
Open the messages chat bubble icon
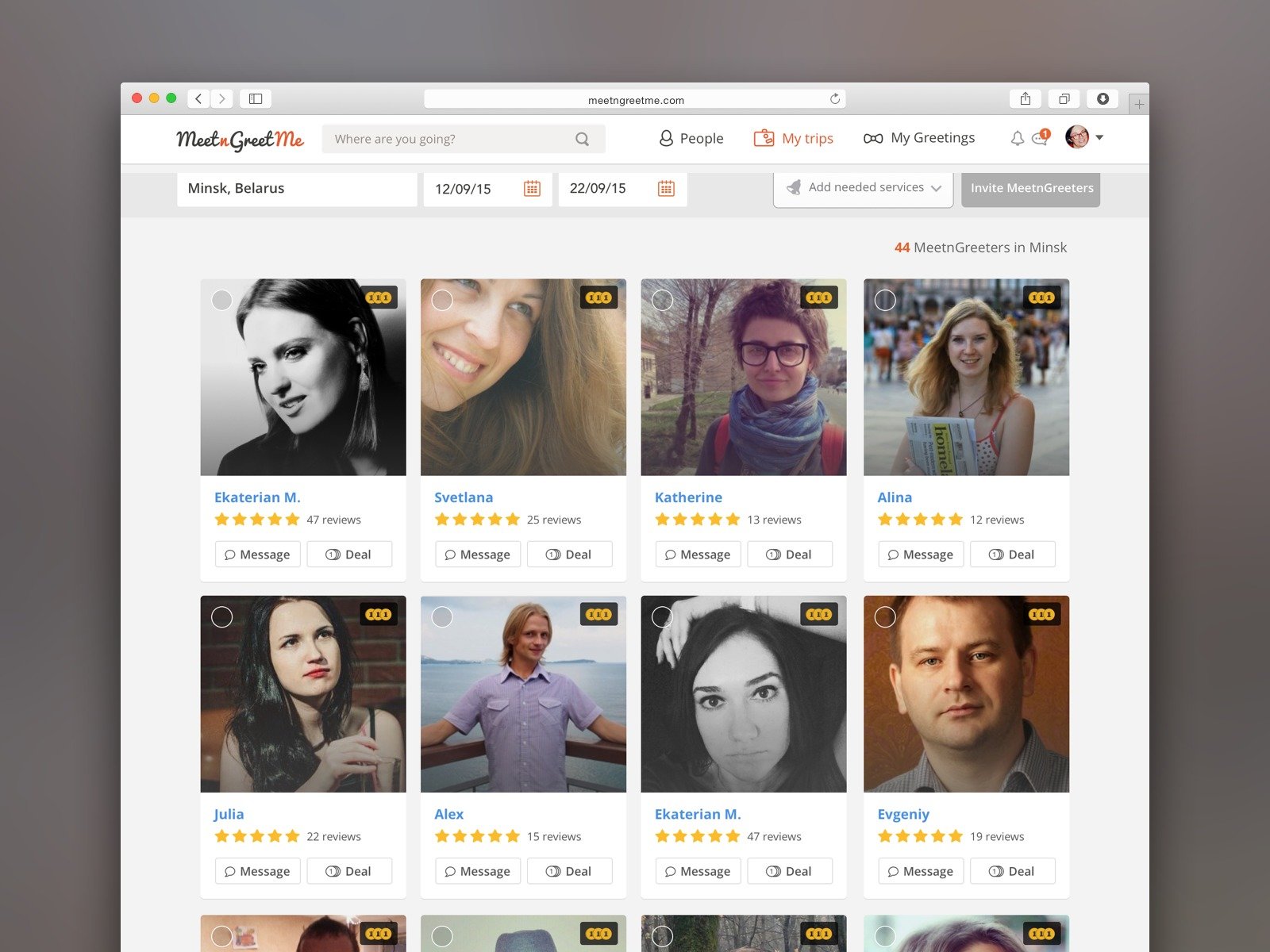click(x=1040, y=137)
